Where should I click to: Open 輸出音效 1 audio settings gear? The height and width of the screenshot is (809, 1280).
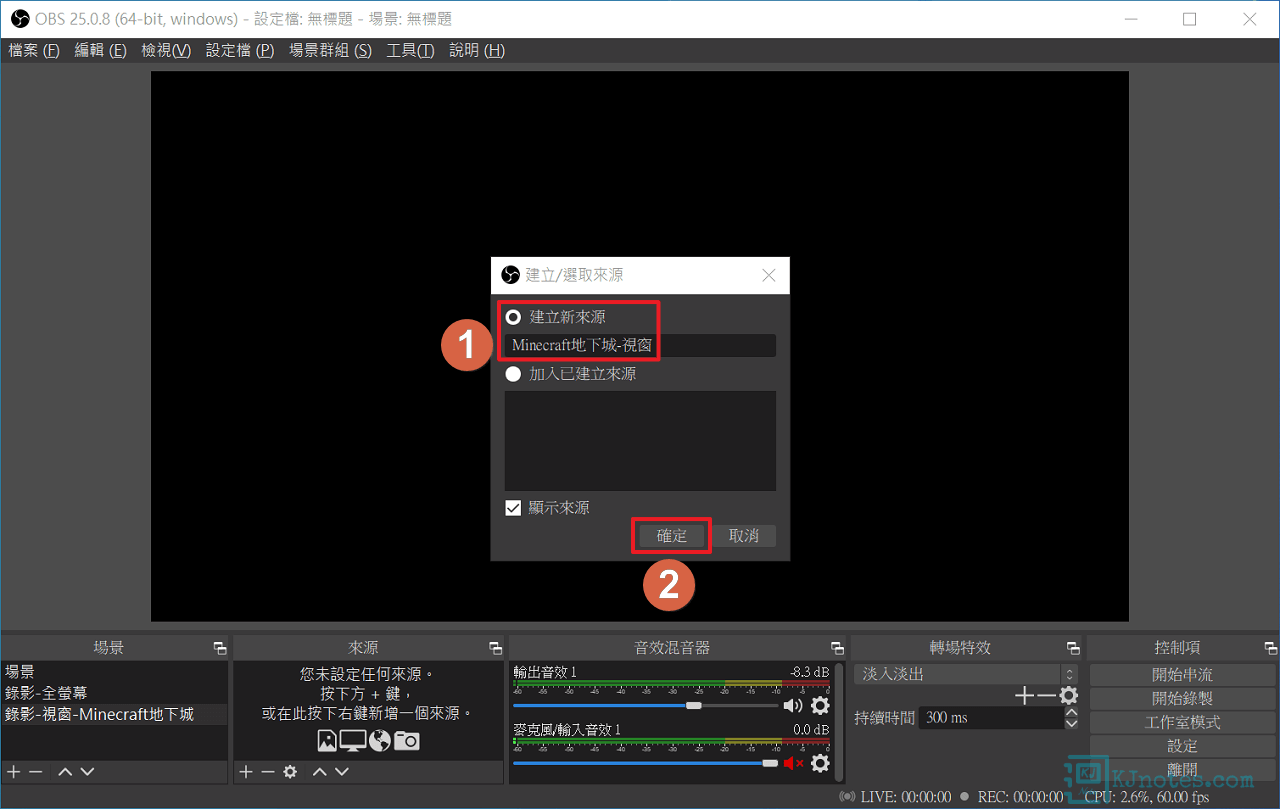[x=820, y=706]
